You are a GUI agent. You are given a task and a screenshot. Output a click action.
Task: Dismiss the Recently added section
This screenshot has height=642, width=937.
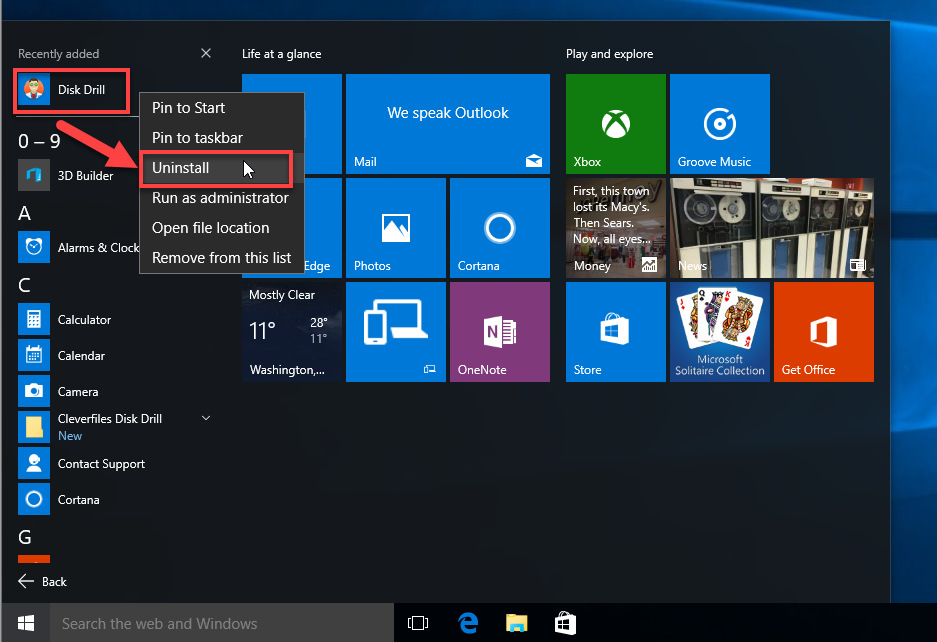206,53
